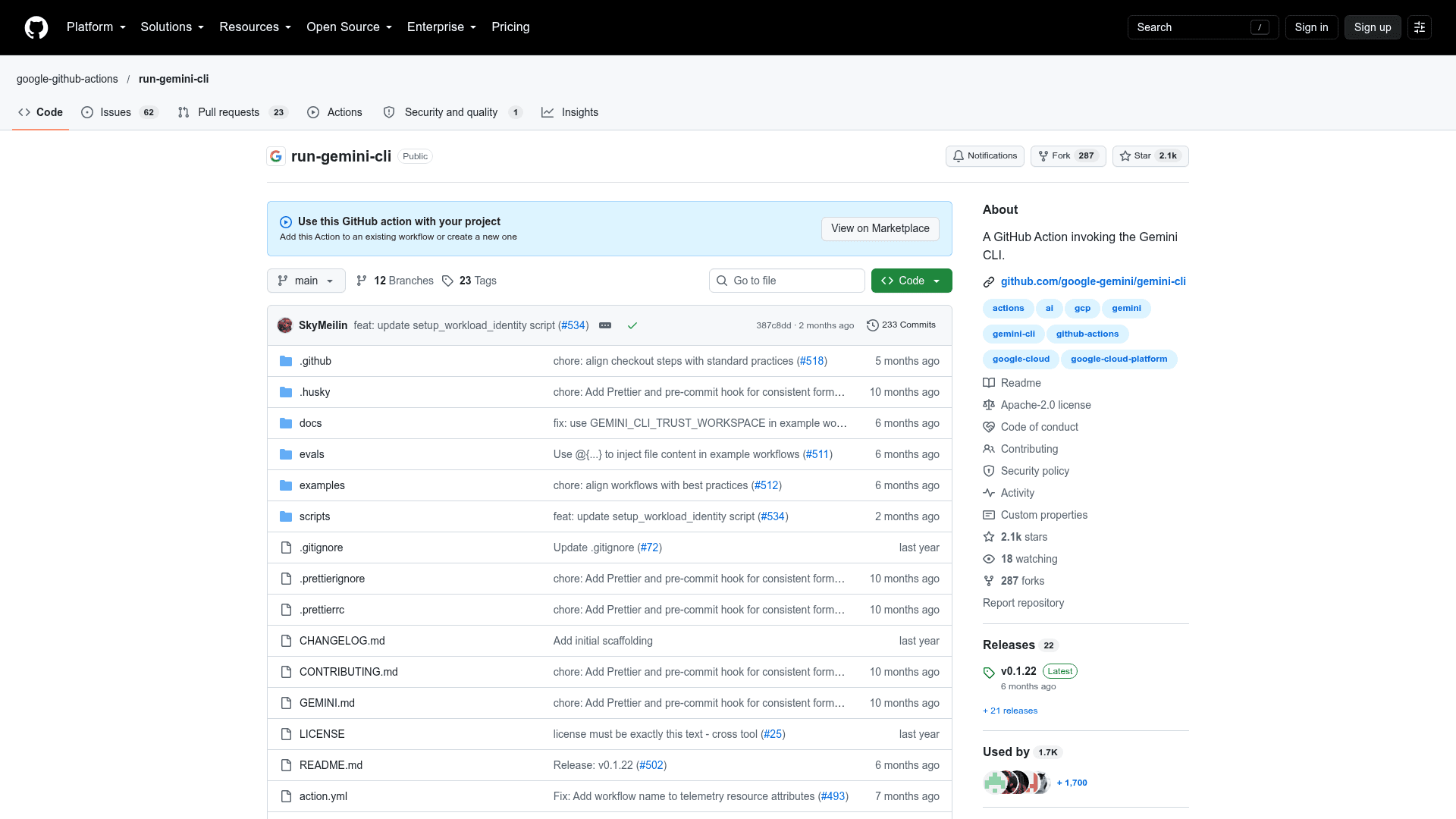Screen dimensions: 1456x819
Task: Click the Go to file input
Action: tap(786, 281)
